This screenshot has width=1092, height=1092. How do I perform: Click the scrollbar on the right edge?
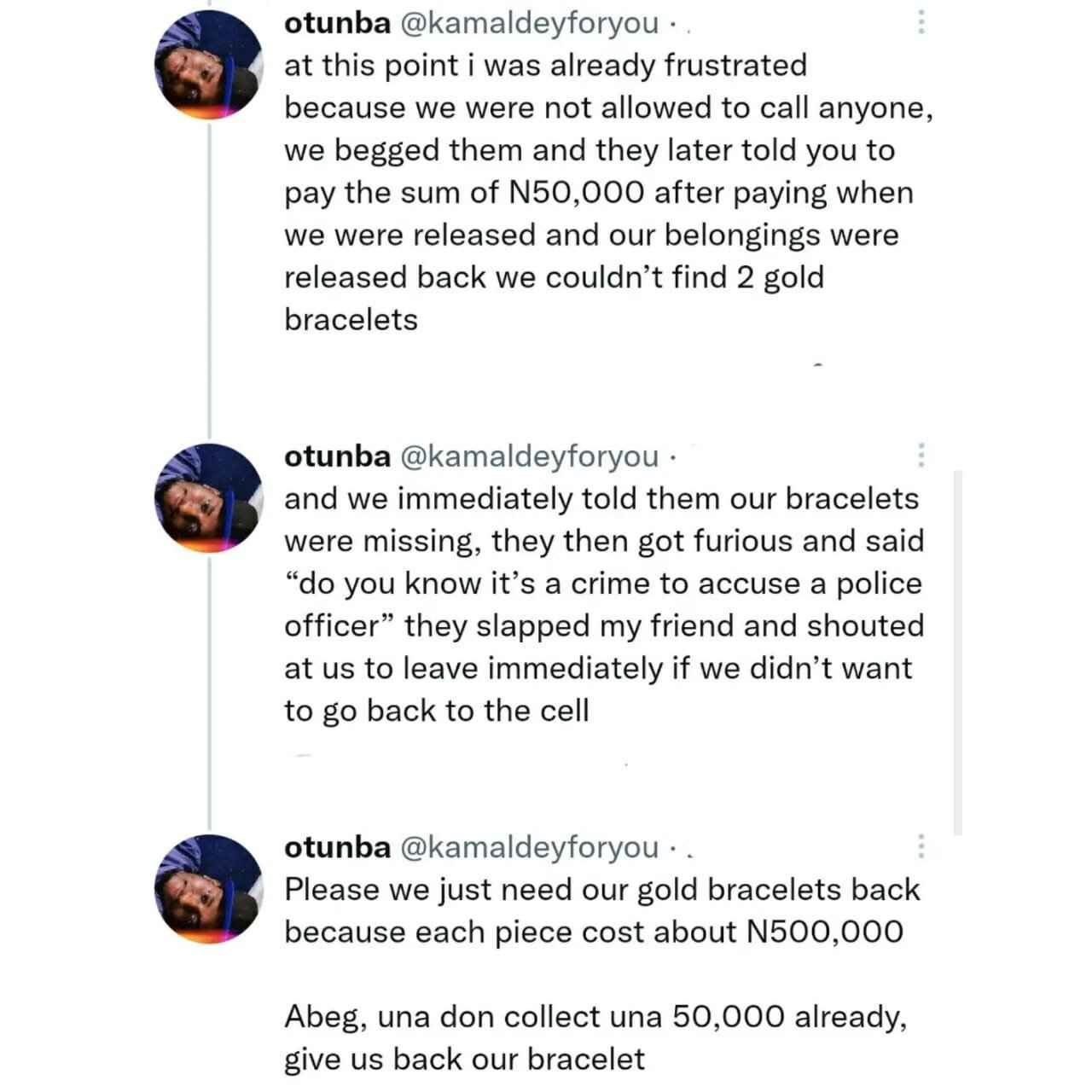[958, 652]
